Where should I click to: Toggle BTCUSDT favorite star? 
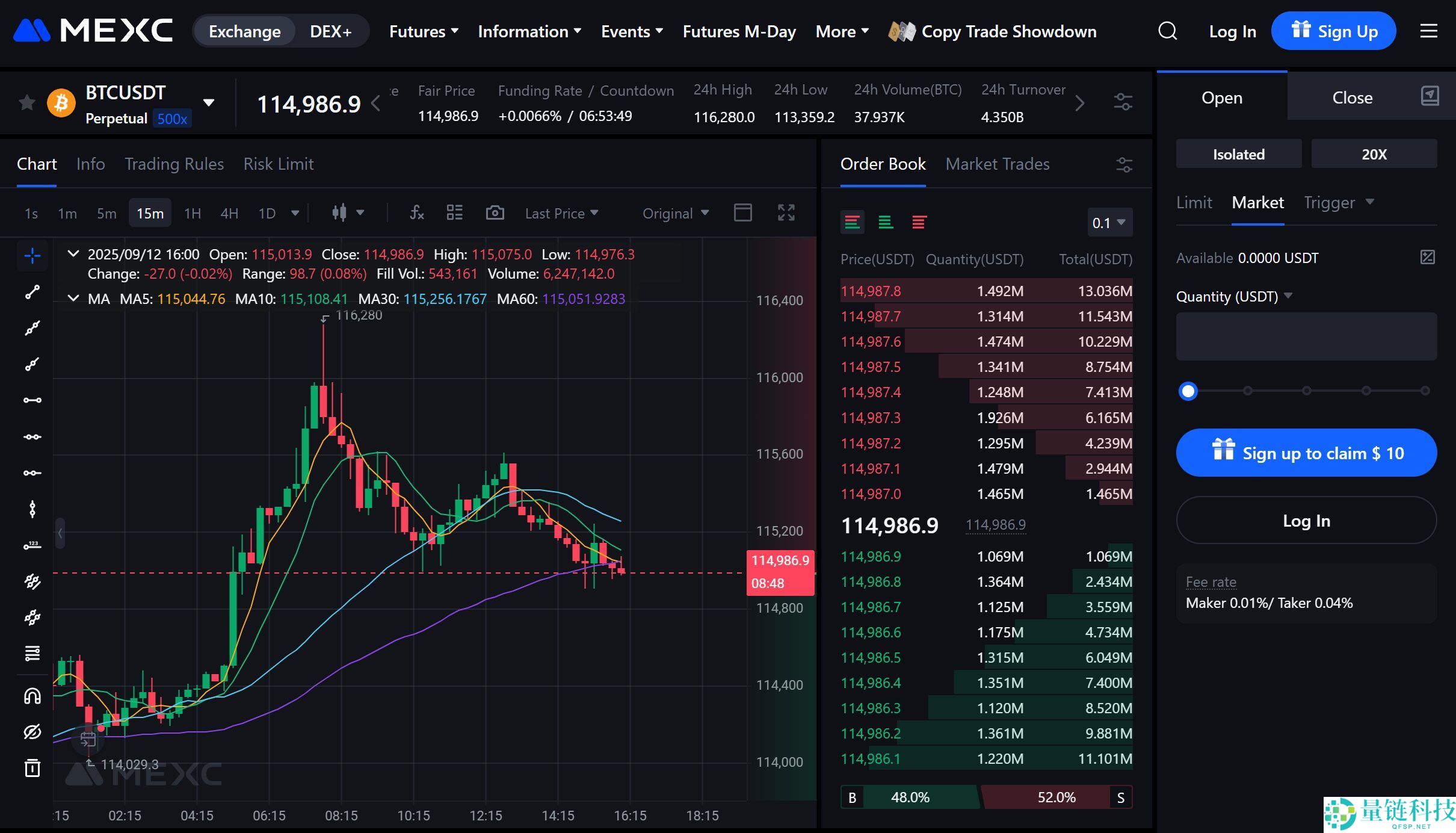tap(26, 103)
